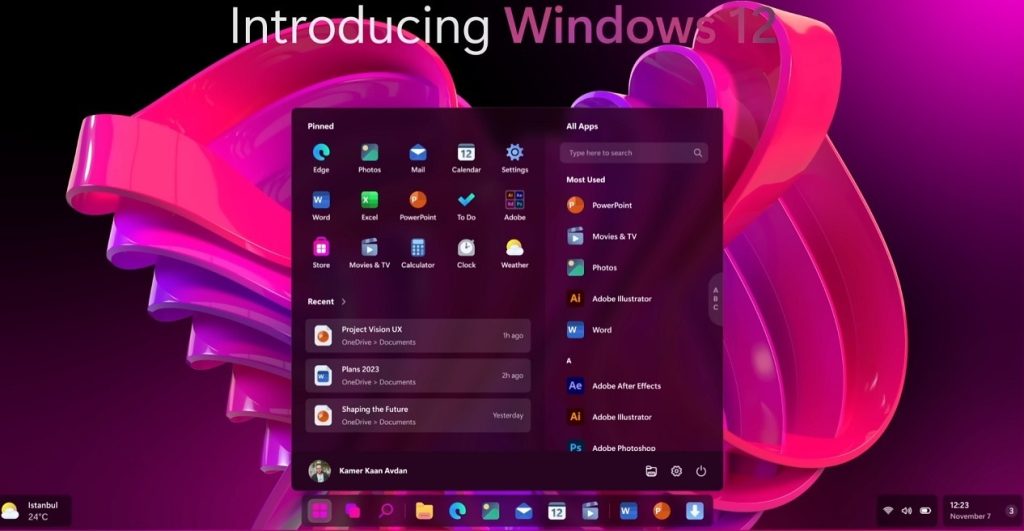Launch PowerPoint from the Pinned grid
This screenshot has height=531, width=1024.
(418, 206)
